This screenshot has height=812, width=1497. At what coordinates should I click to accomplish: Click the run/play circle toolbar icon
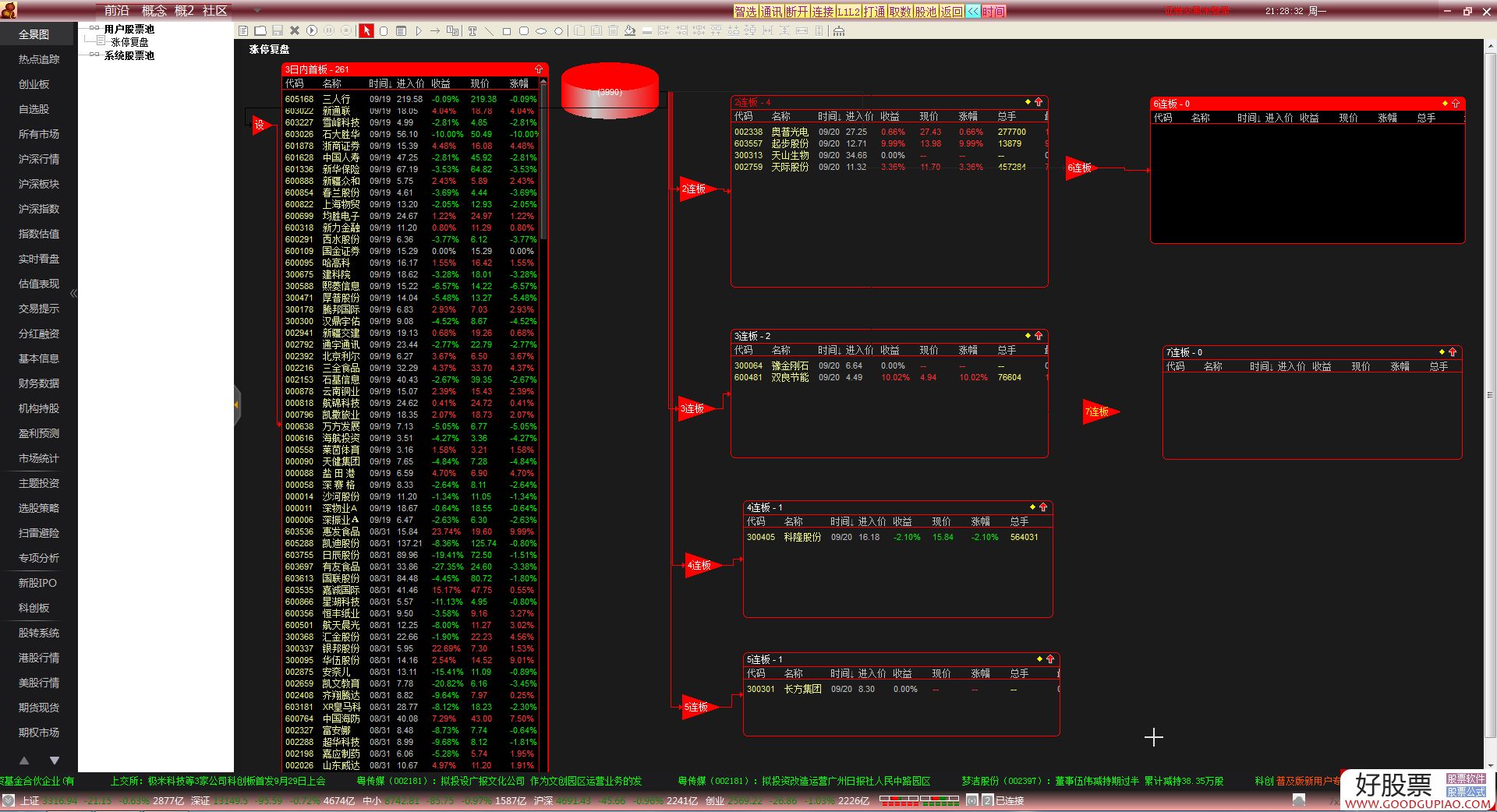click(312, 30)
